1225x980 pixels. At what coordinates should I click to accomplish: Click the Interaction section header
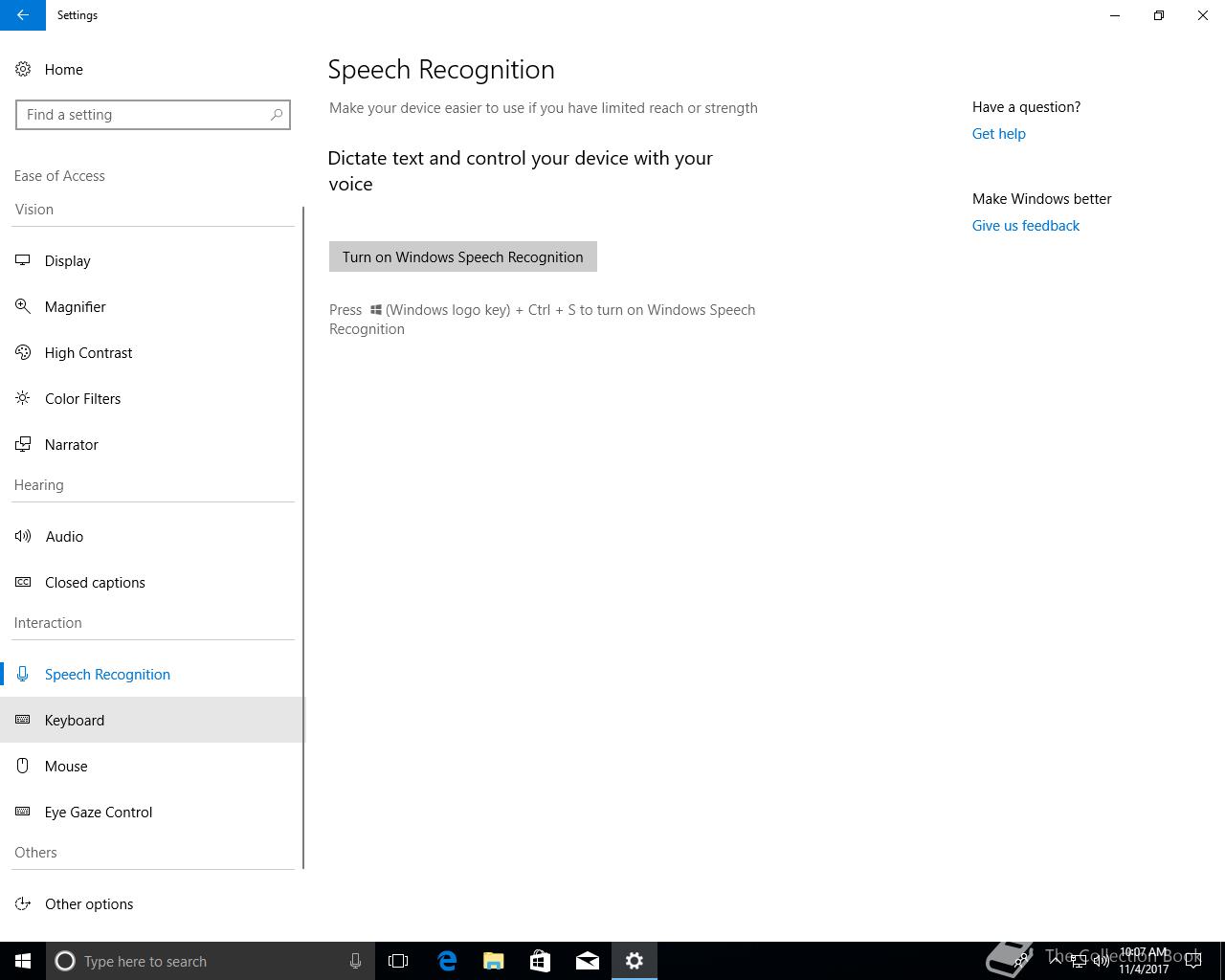coord(48,623)
